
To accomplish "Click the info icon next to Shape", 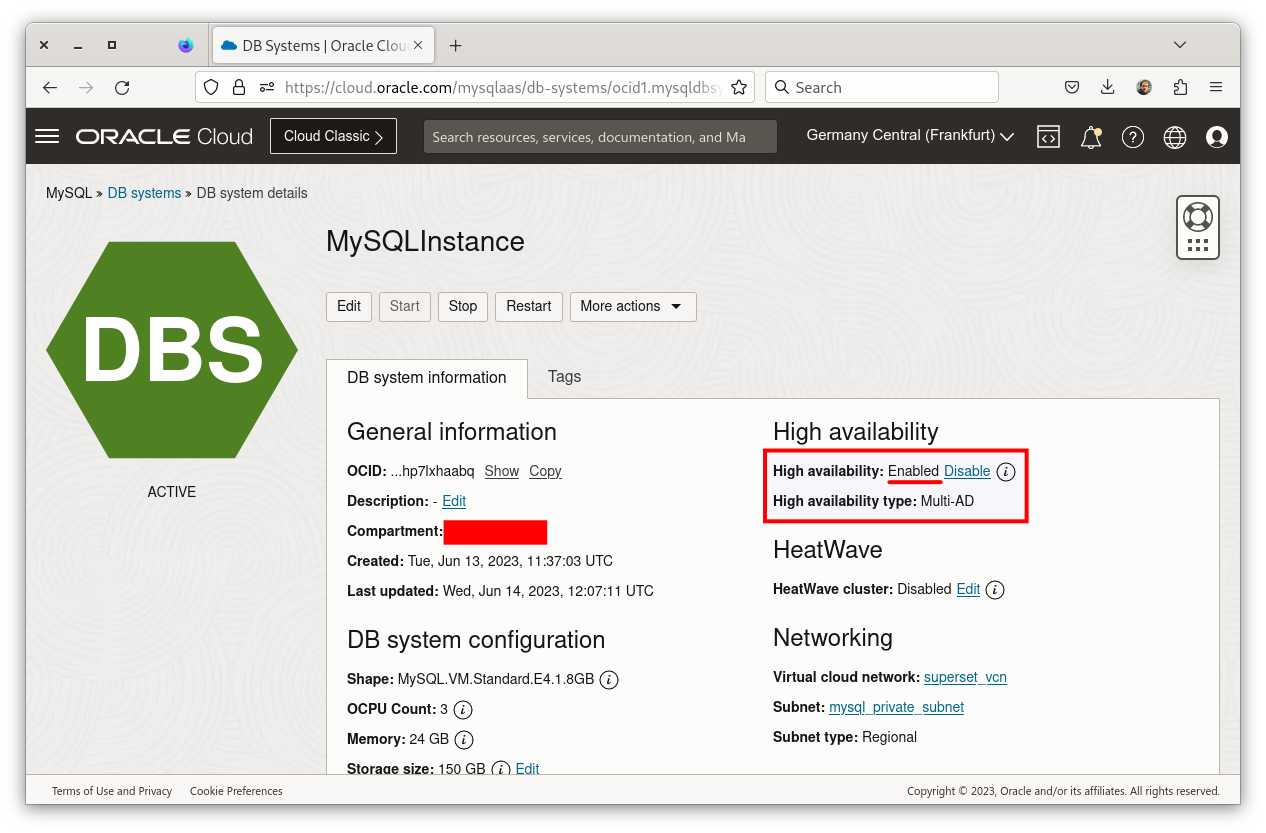I will [x=609, y=680].
